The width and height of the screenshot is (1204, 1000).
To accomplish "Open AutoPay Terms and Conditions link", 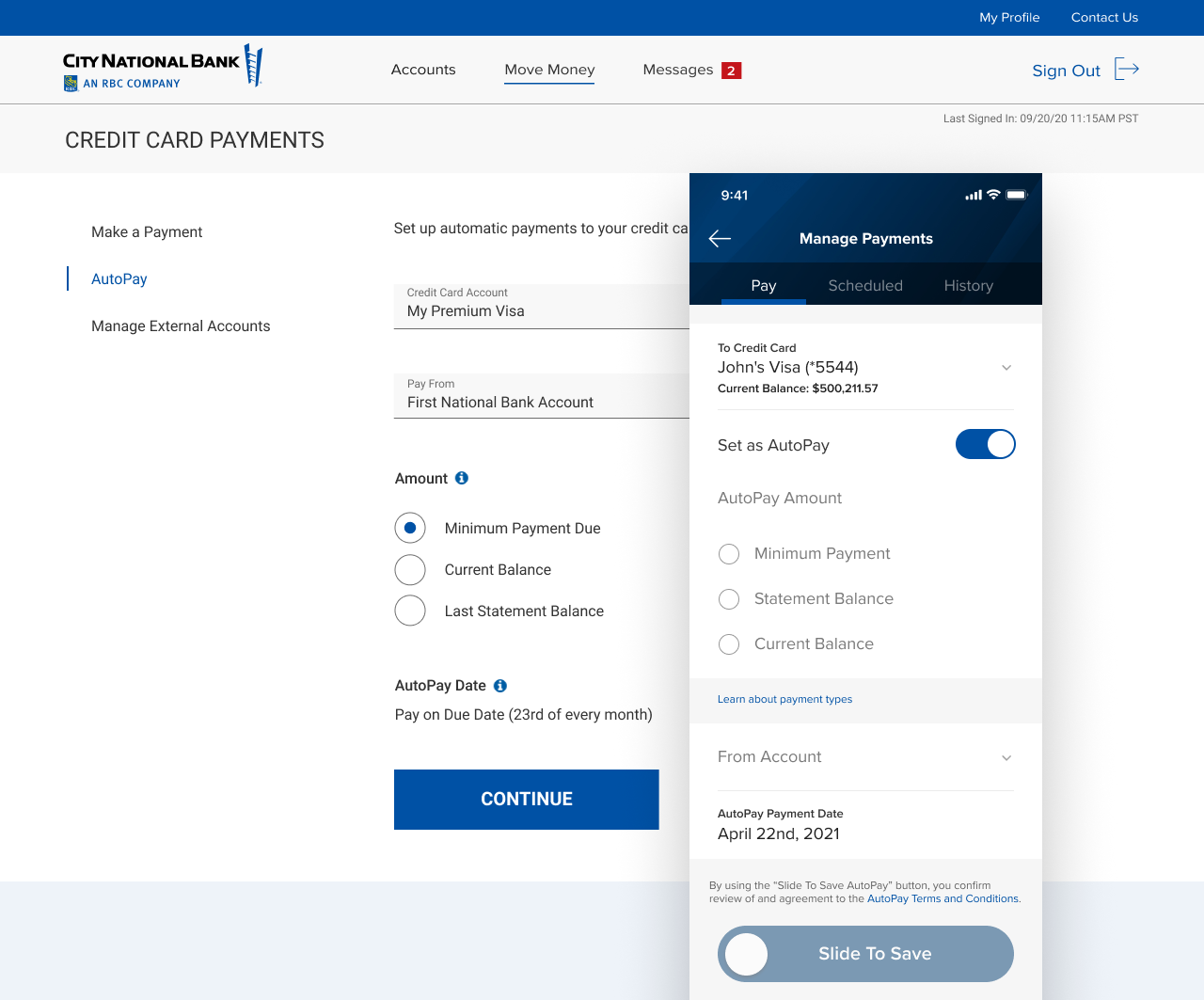I will pos(943,898).
